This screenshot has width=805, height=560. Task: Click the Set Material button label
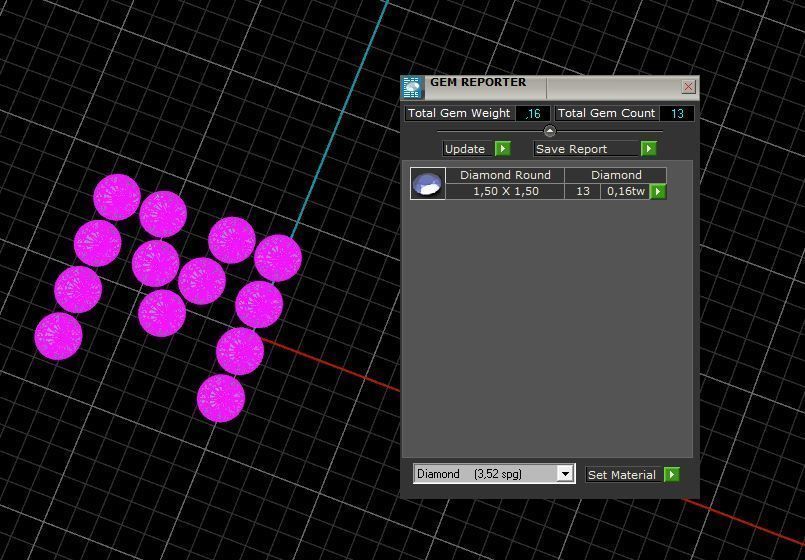coord(622,475)
